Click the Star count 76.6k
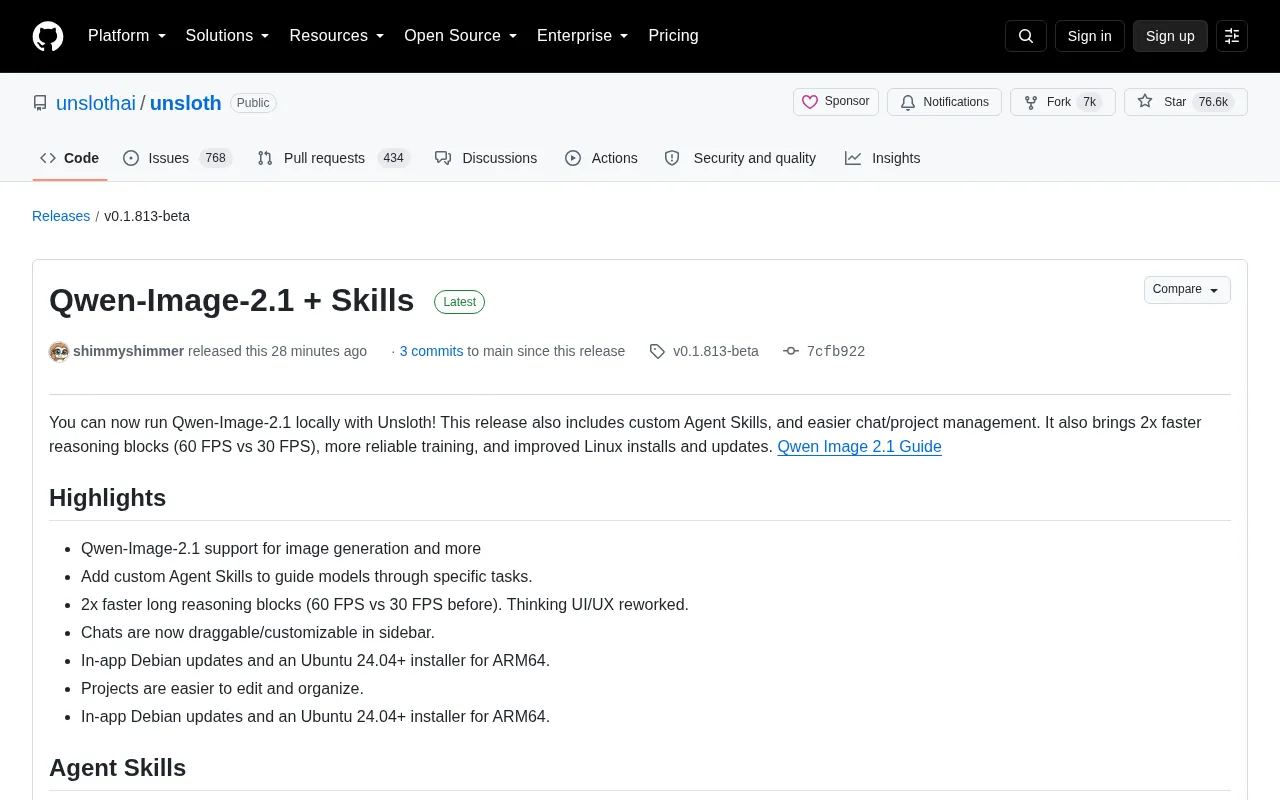This screenshot has width=1280, height=800. pyautogui.click(x=1213, y=102)
